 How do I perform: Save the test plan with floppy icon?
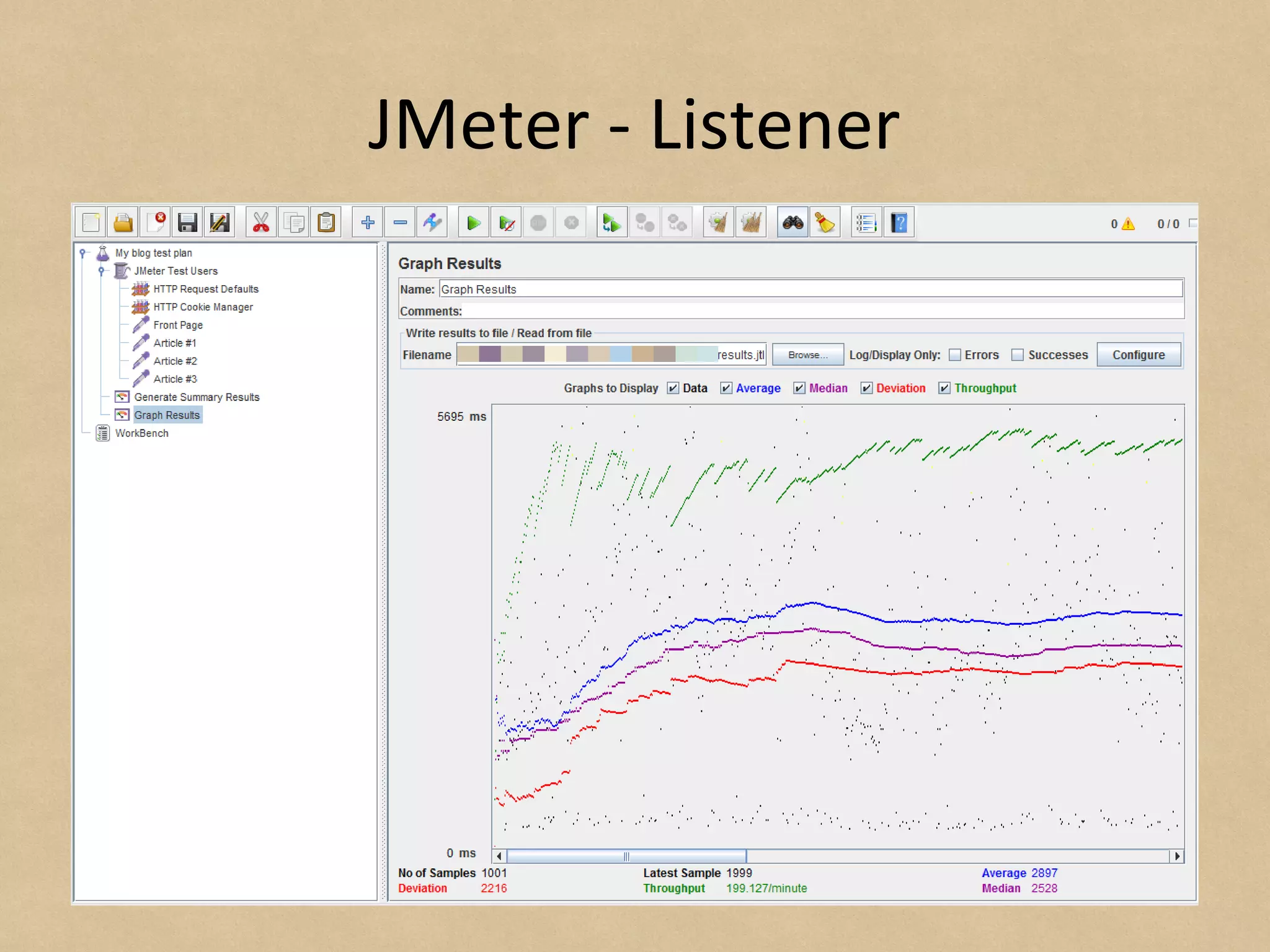coord(187,223)
